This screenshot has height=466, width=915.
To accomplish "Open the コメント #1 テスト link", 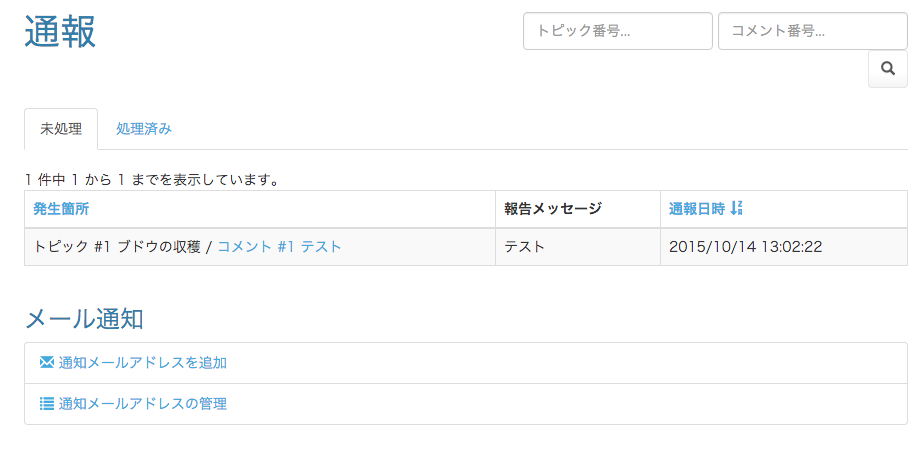I will (280, 247).
